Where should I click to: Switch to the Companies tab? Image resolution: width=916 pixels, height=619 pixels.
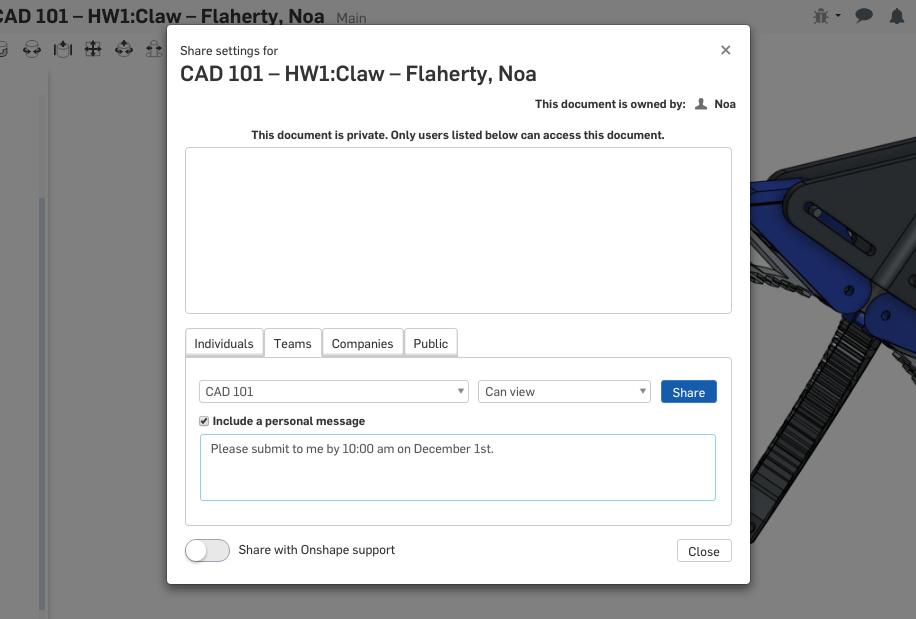362,343
